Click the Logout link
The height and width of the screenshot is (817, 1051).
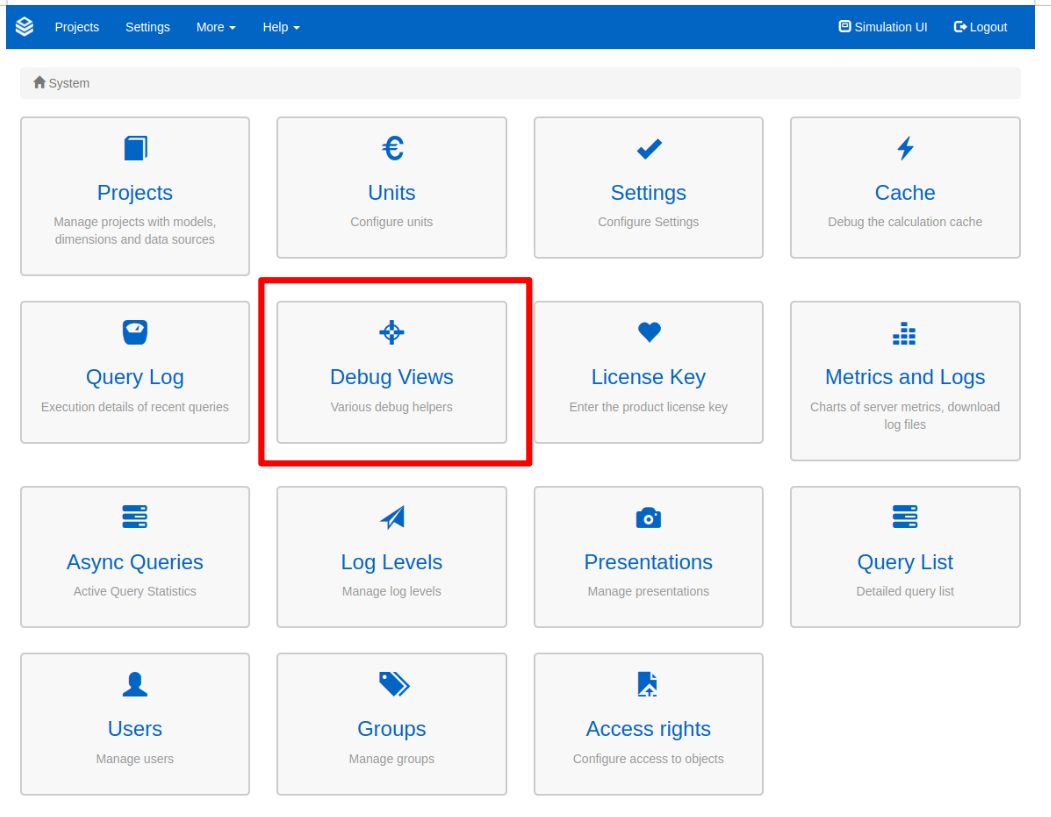tap(980, 27)
